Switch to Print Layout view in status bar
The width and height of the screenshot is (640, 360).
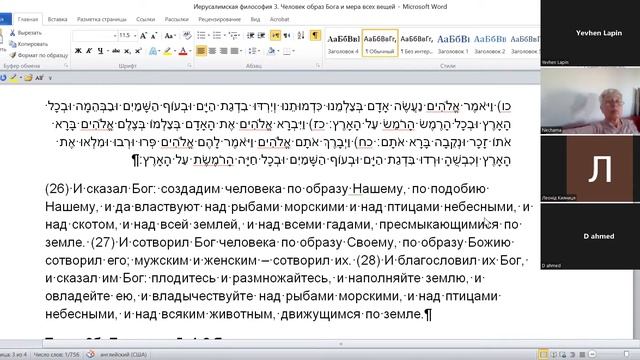(543, 355)
